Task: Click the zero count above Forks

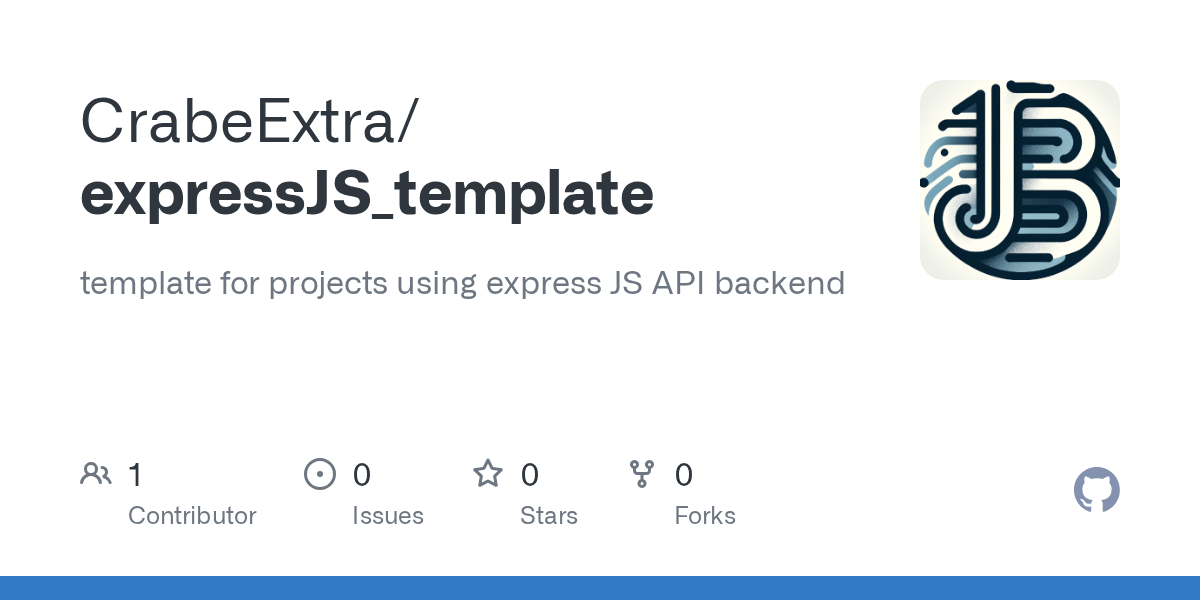Action: pos(684,474)
